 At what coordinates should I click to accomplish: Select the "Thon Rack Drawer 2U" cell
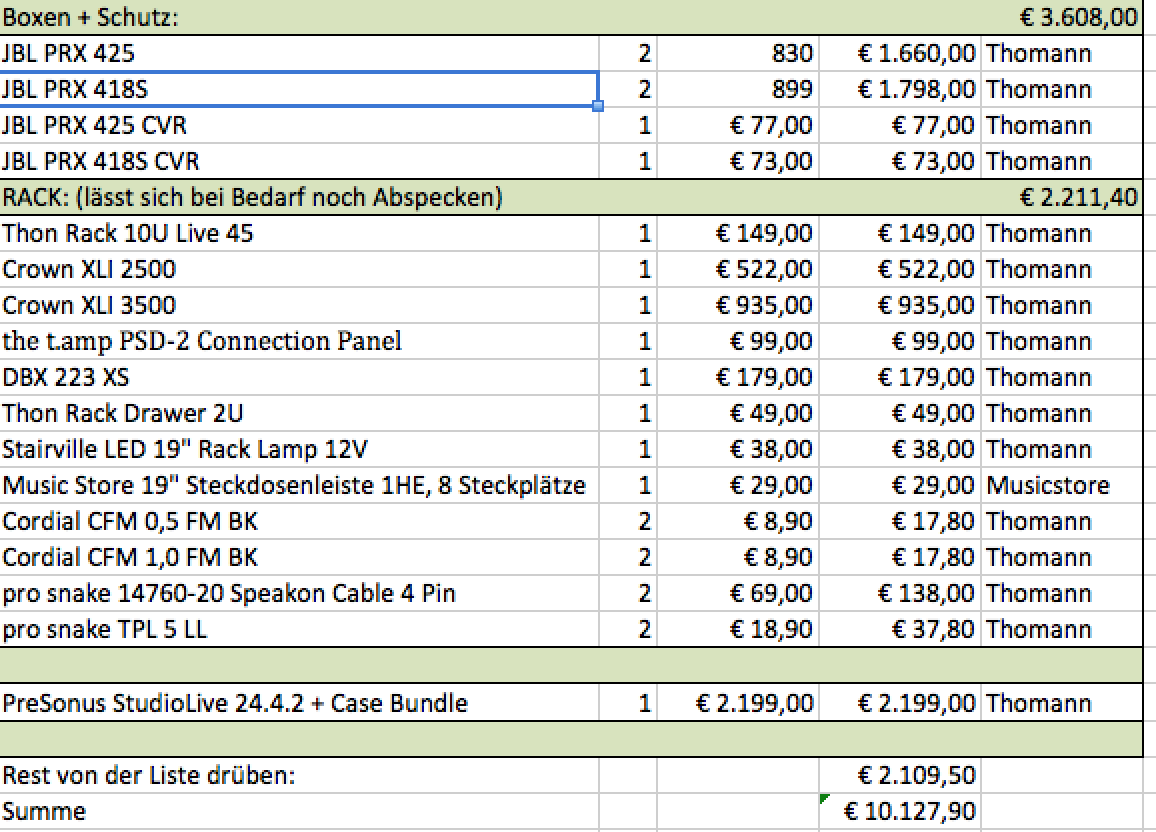(x=299, y=413)
